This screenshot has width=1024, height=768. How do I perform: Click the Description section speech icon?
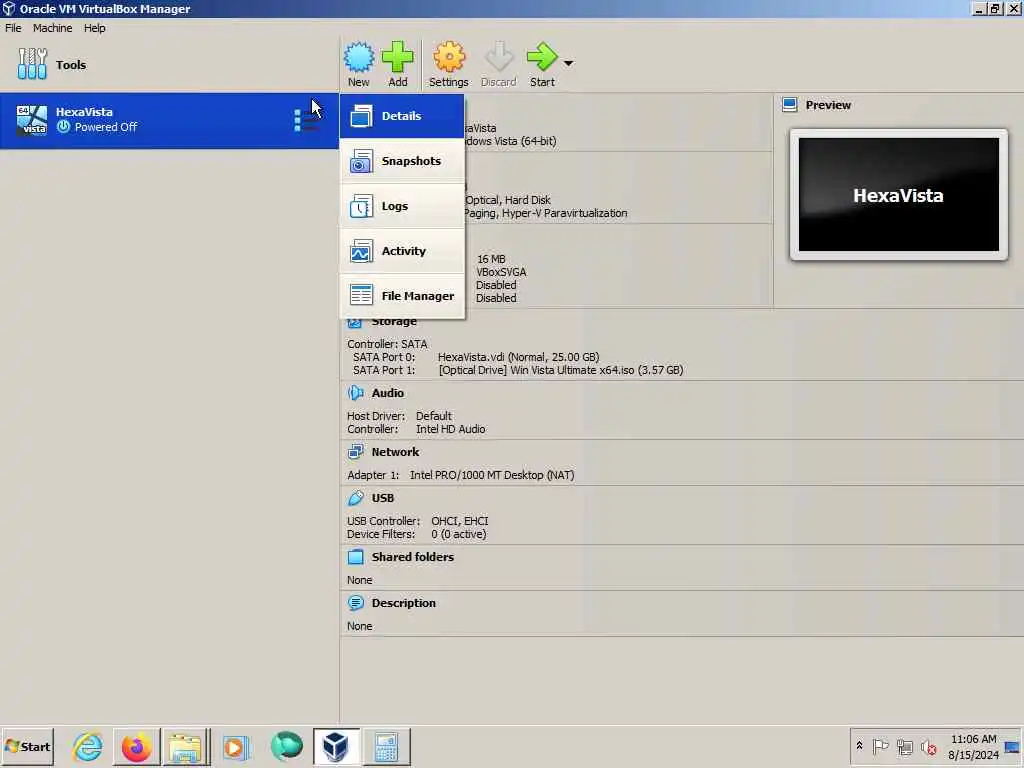(356, 602)
